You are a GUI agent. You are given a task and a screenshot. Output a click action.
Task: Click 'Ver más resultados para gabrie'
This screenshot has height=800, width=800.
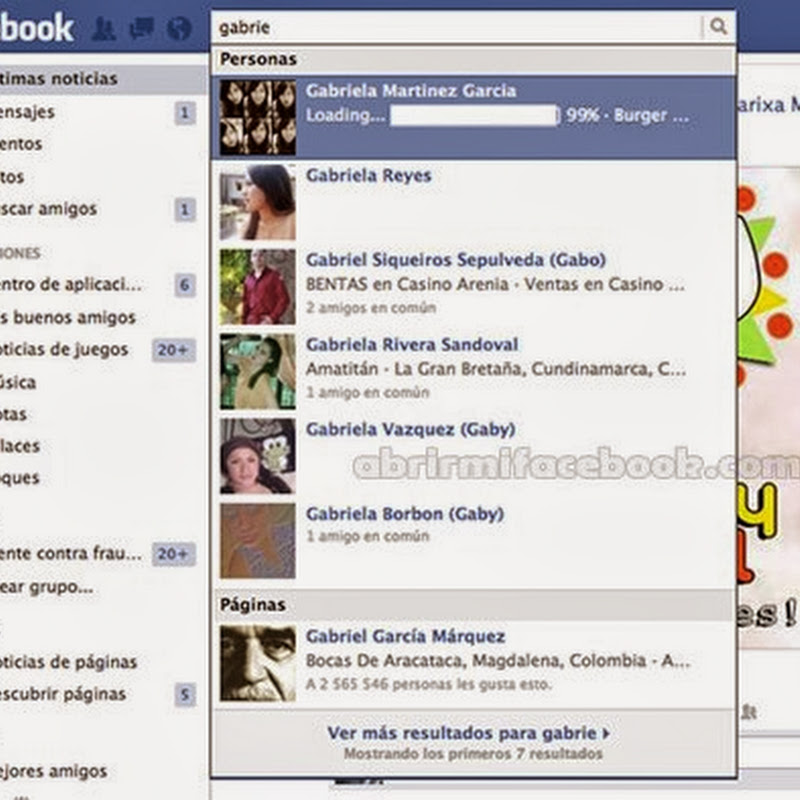(x=468, y=733)
